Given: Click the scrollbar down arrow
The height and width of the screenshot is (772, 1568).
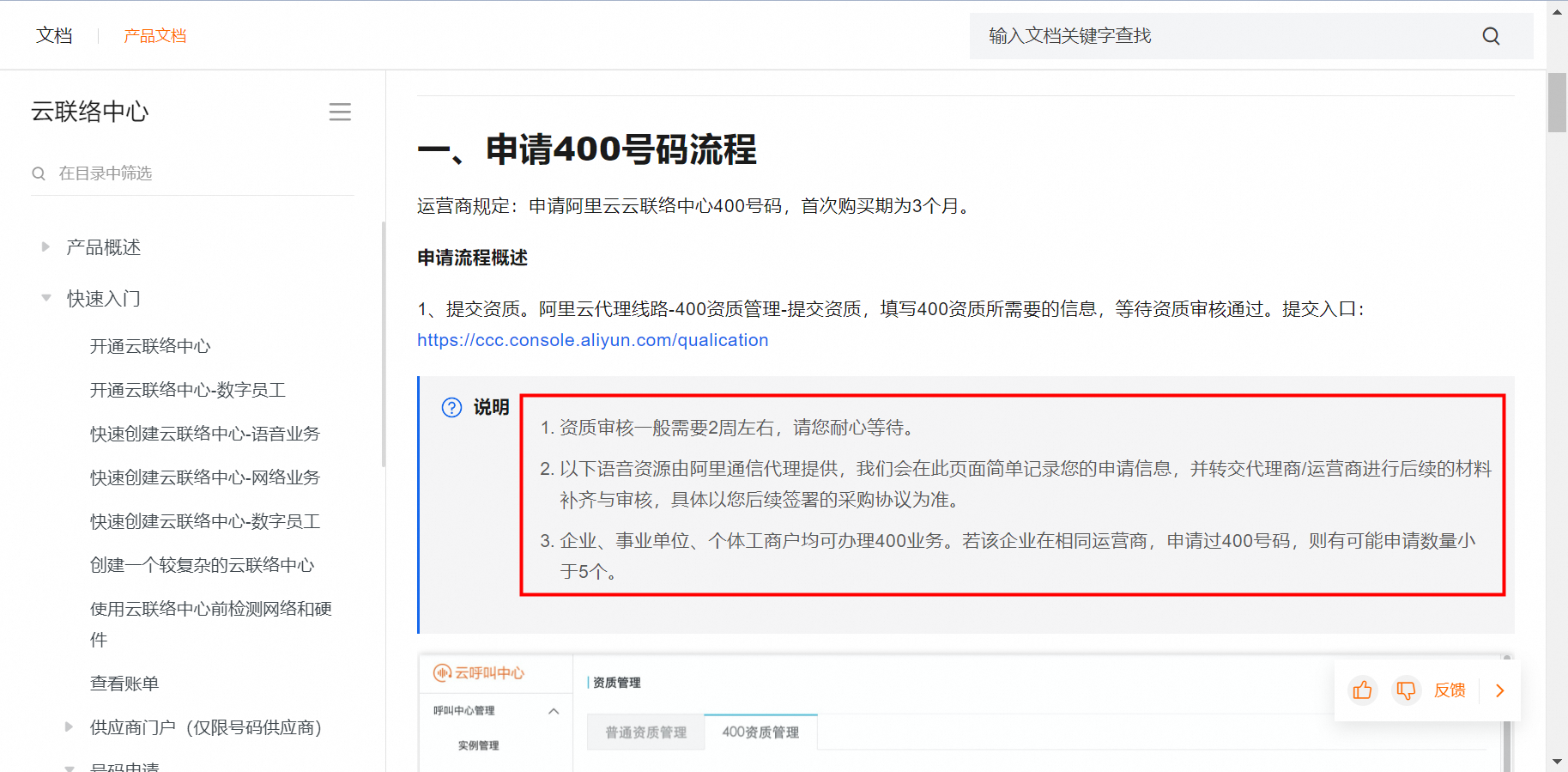Looking at the screenshot, I should tap(1557, 762).
